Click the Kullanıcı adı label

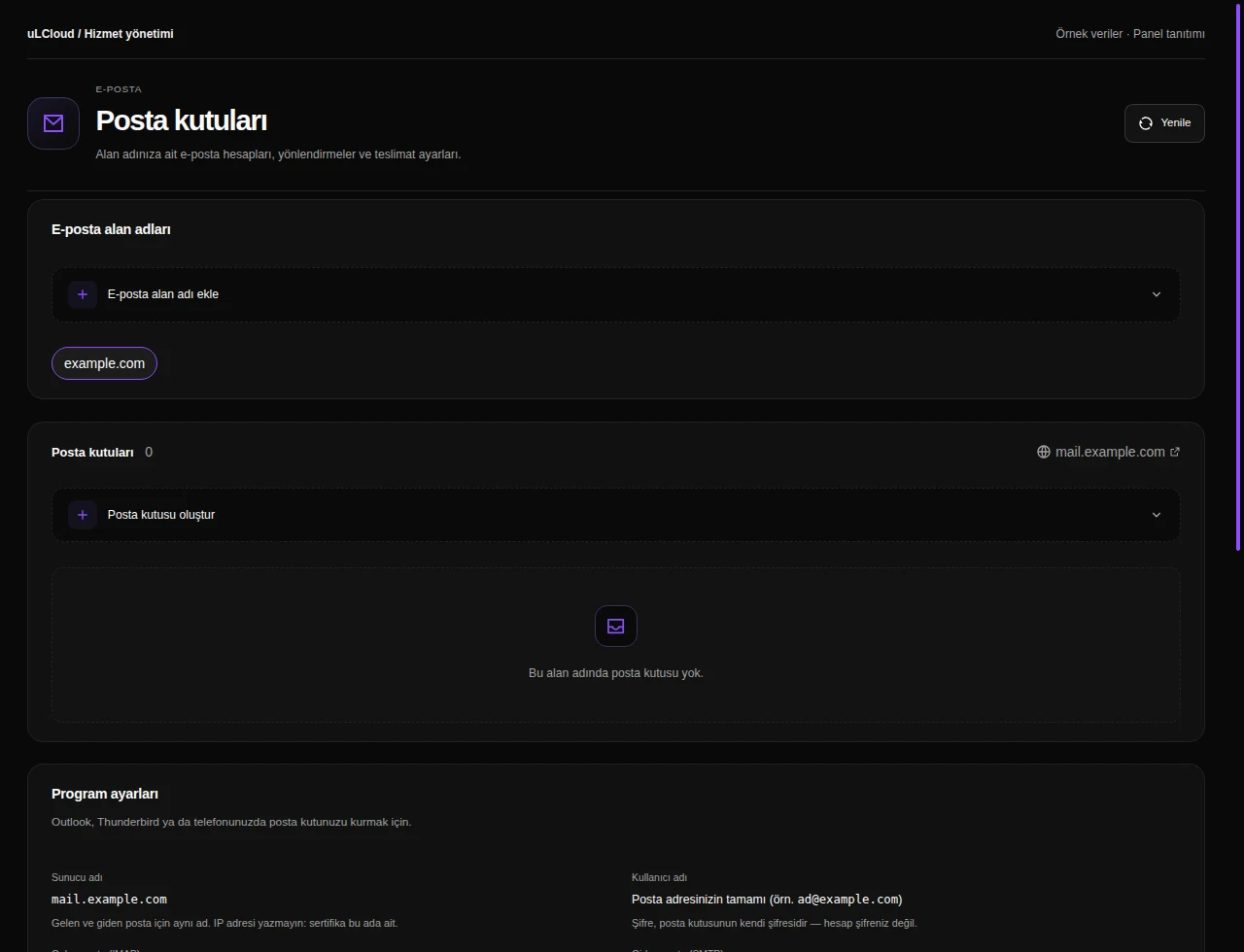tap(659, 877)
